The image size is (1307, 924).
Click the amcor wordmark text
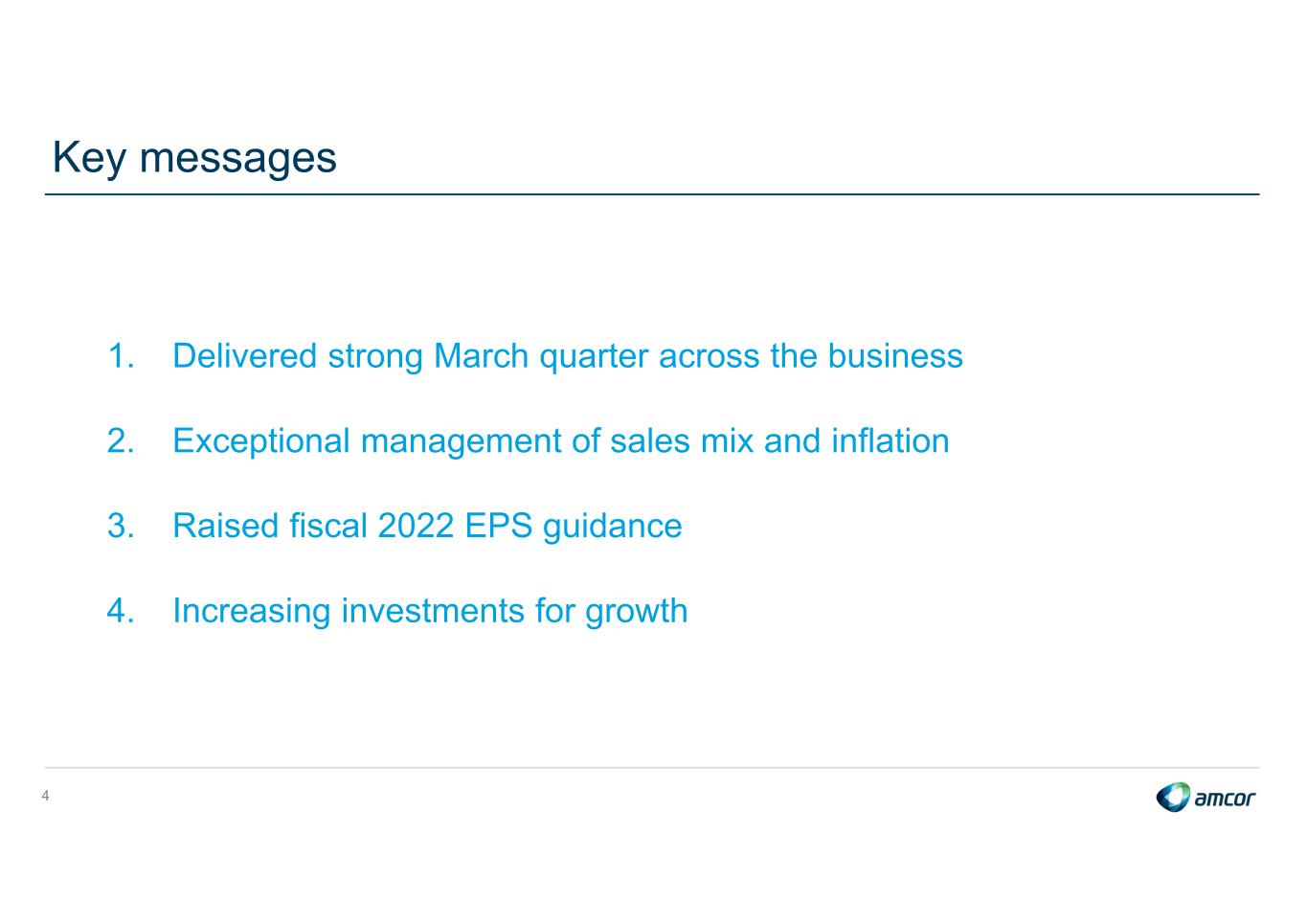1225,799
